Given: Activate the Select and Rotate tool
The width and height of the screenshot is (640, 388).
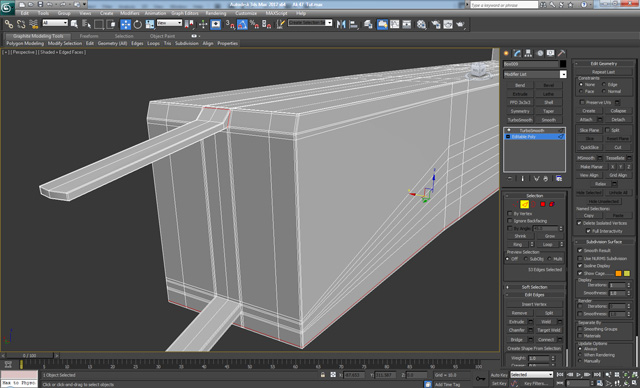Looking at the screenshot, I should click(x=138, y=24).
